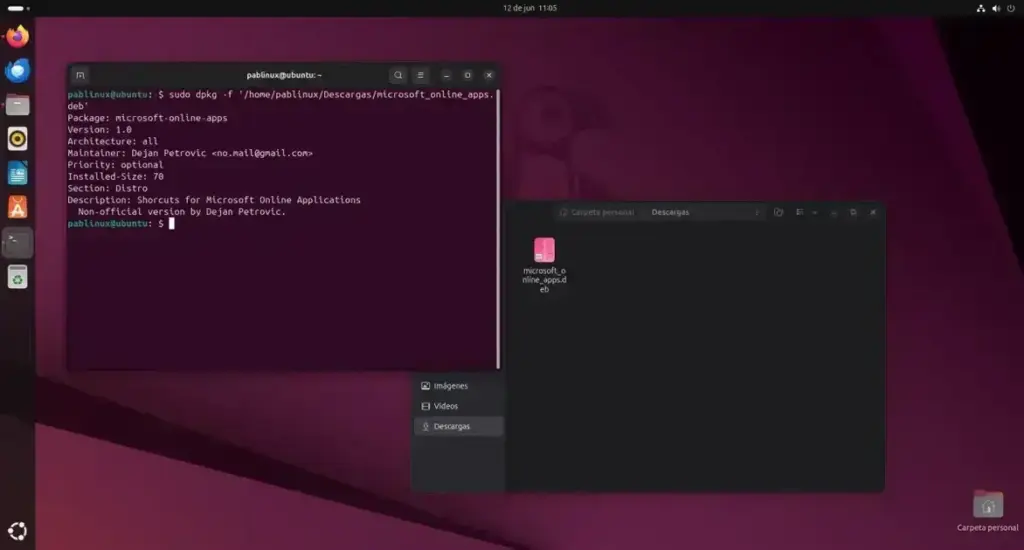
Task: Open the path bar options menu in Files
Action: click(x=757, y=212)
